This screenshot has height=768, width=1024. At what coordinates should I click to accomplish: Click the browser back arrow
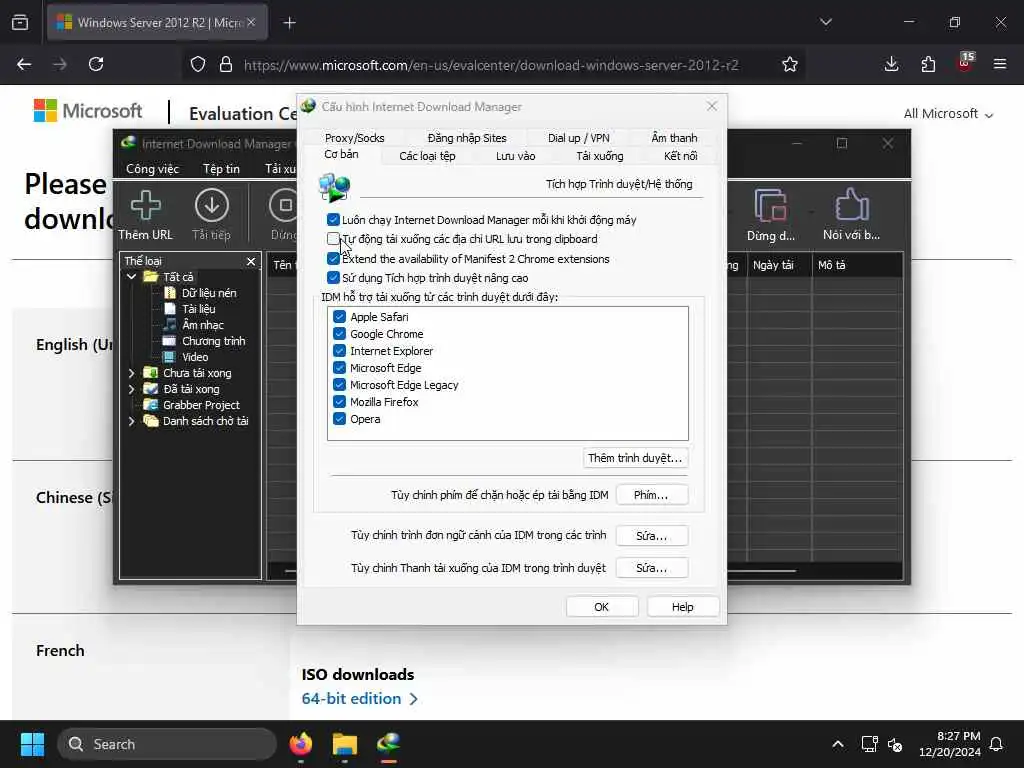[24, 64]
